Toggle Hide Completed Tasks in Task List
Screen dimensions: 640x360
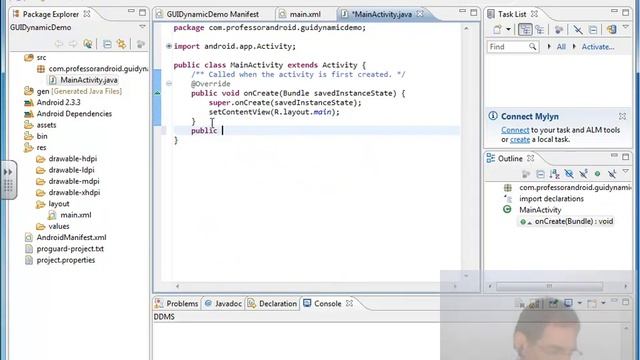point(578,29)
